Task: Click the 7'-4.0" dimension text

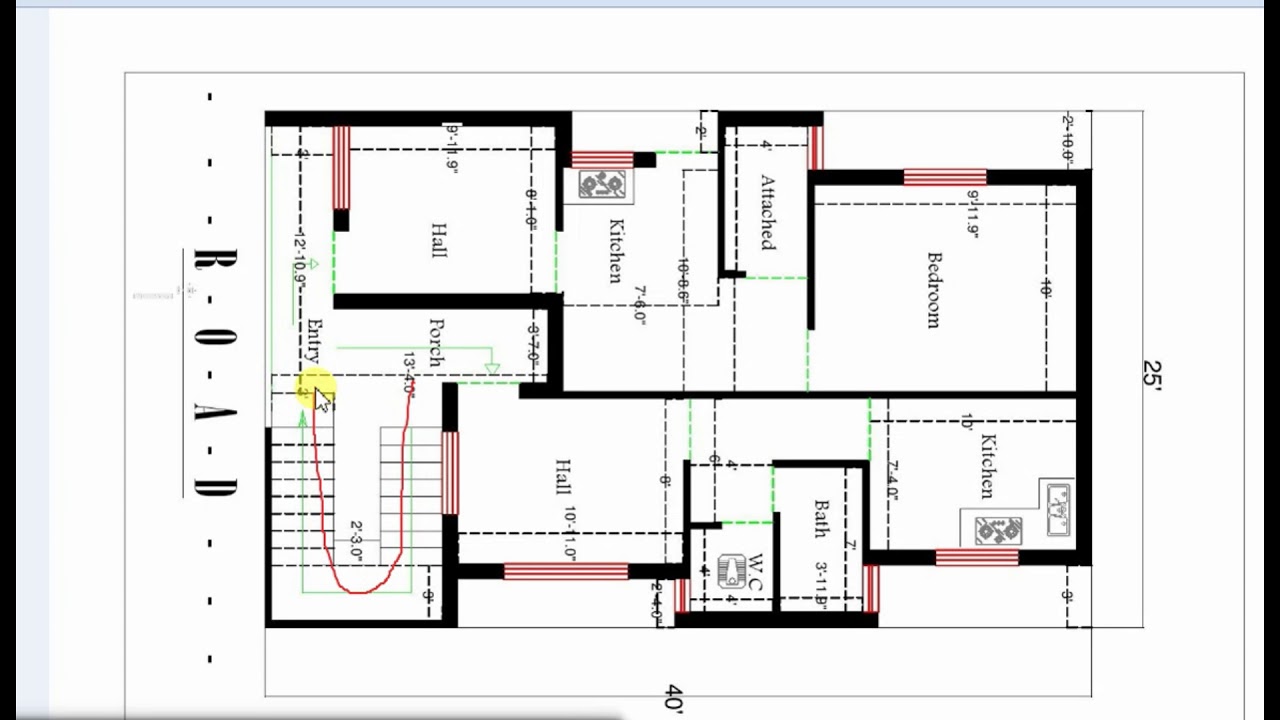Action: pos(892,480)
